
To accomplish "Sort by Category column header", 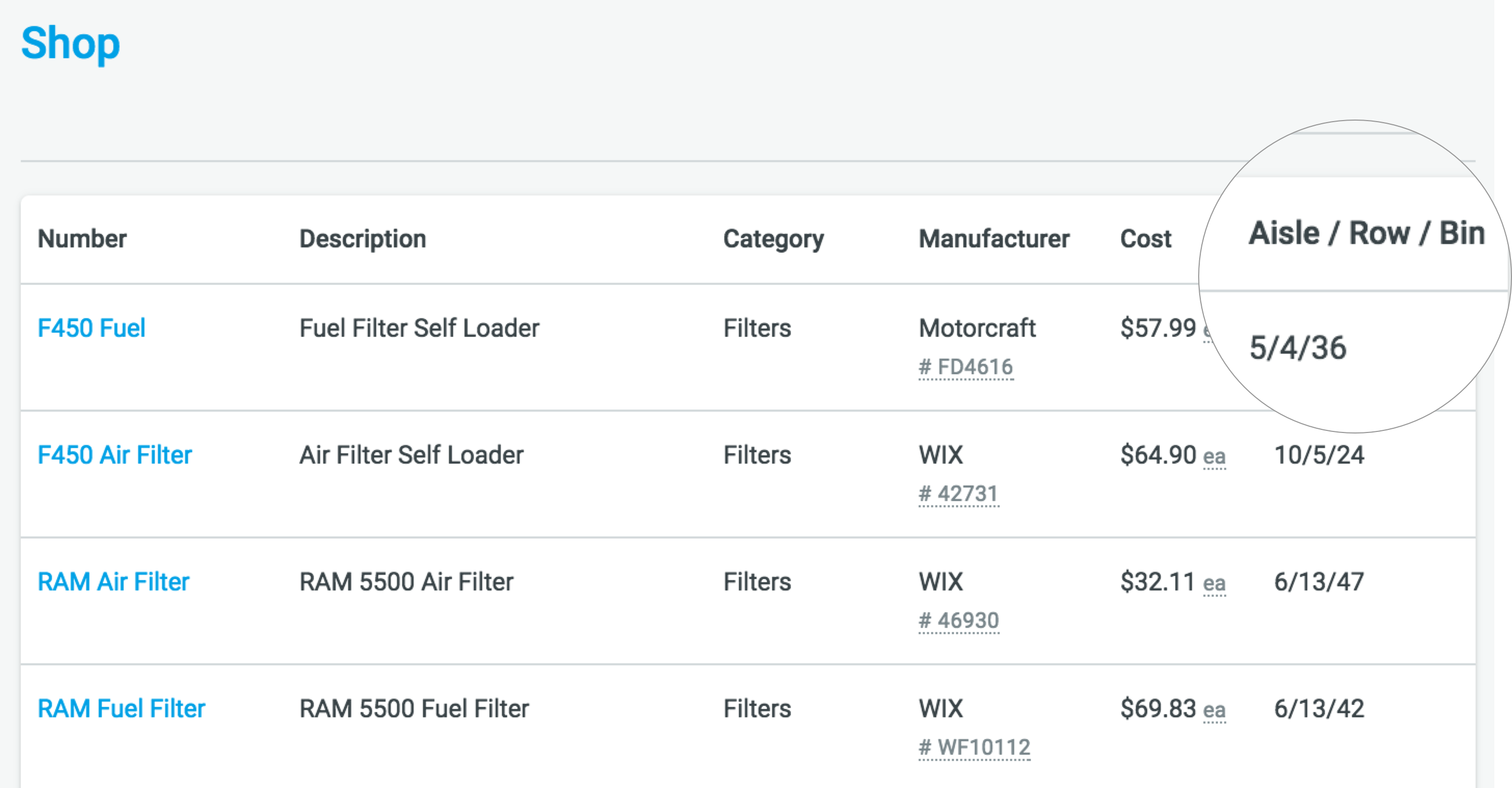I will (773, 239).
